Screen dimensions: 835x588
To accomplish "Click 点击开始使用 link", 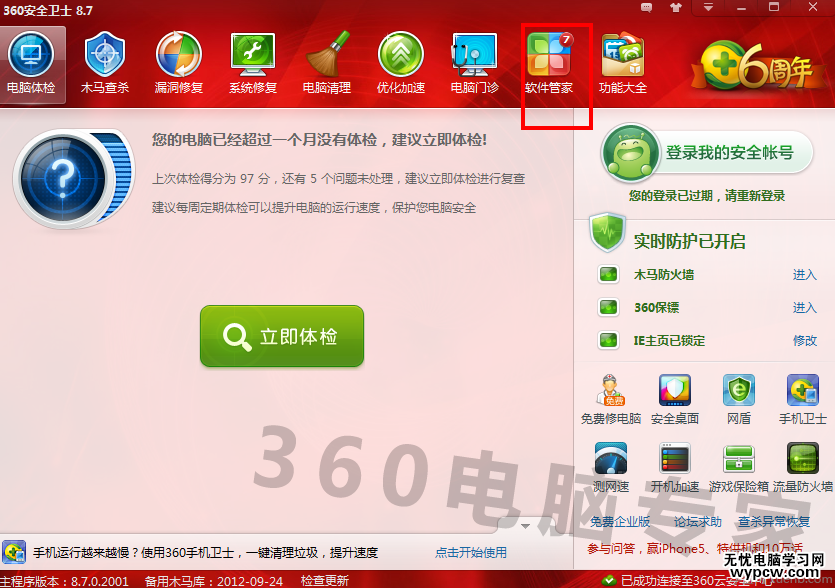I will click(x=471, y=553).
